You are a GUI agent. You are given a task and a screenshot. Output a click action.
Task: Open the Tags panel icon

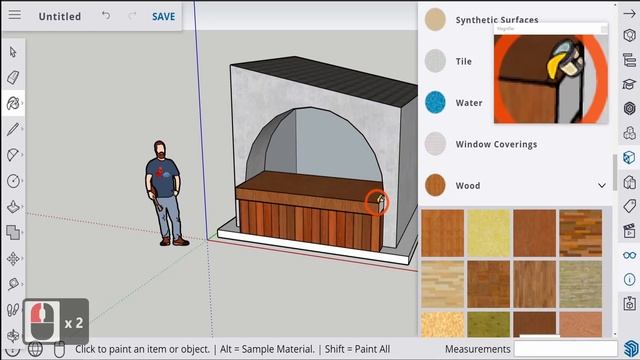(629, 207)
